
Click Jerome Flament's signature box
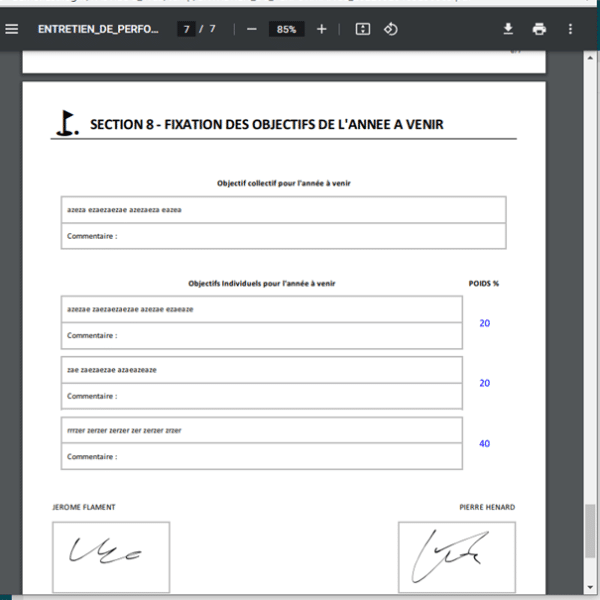click(111, 557)
